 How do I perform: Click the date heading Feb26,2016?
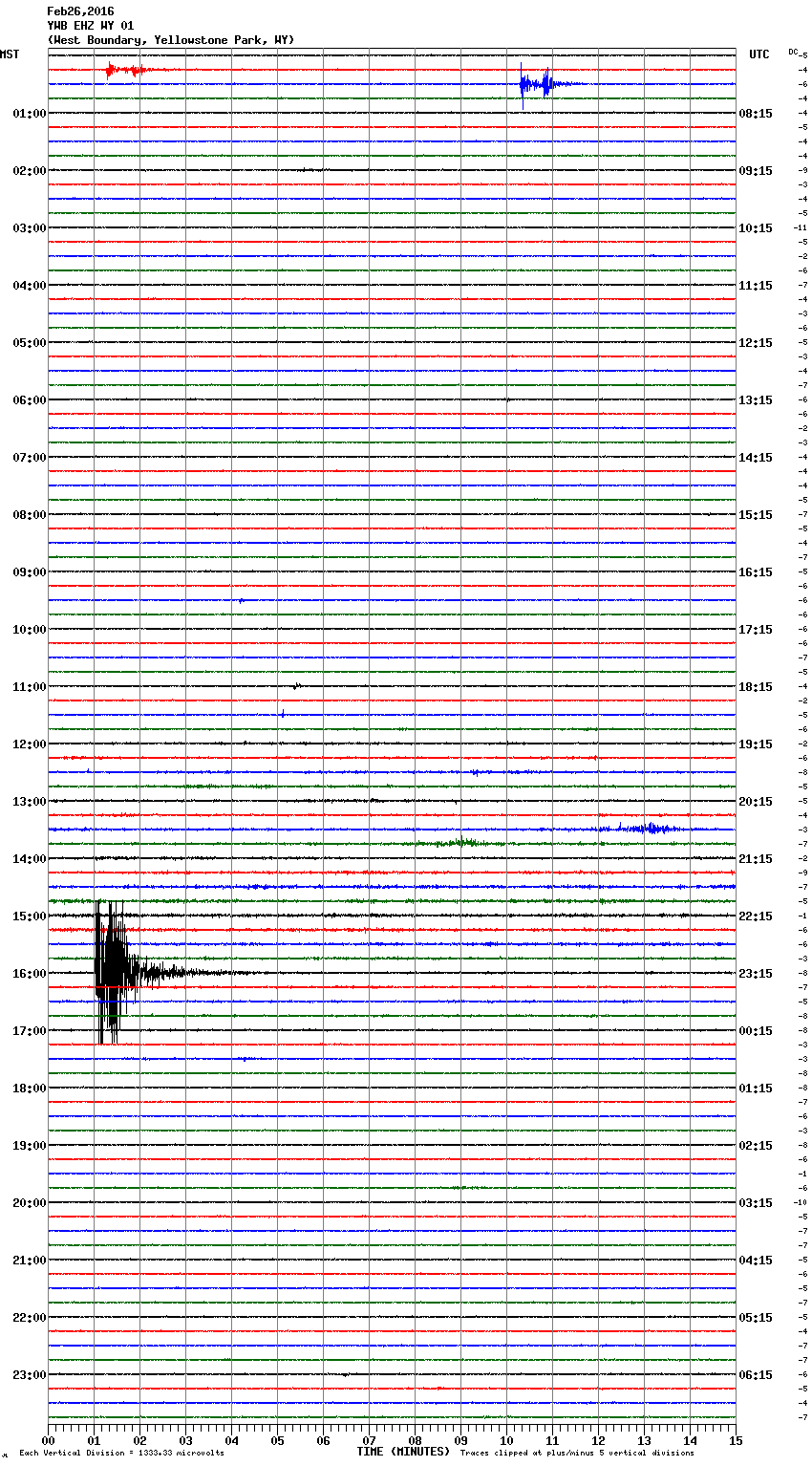click(x=80, y=11)
